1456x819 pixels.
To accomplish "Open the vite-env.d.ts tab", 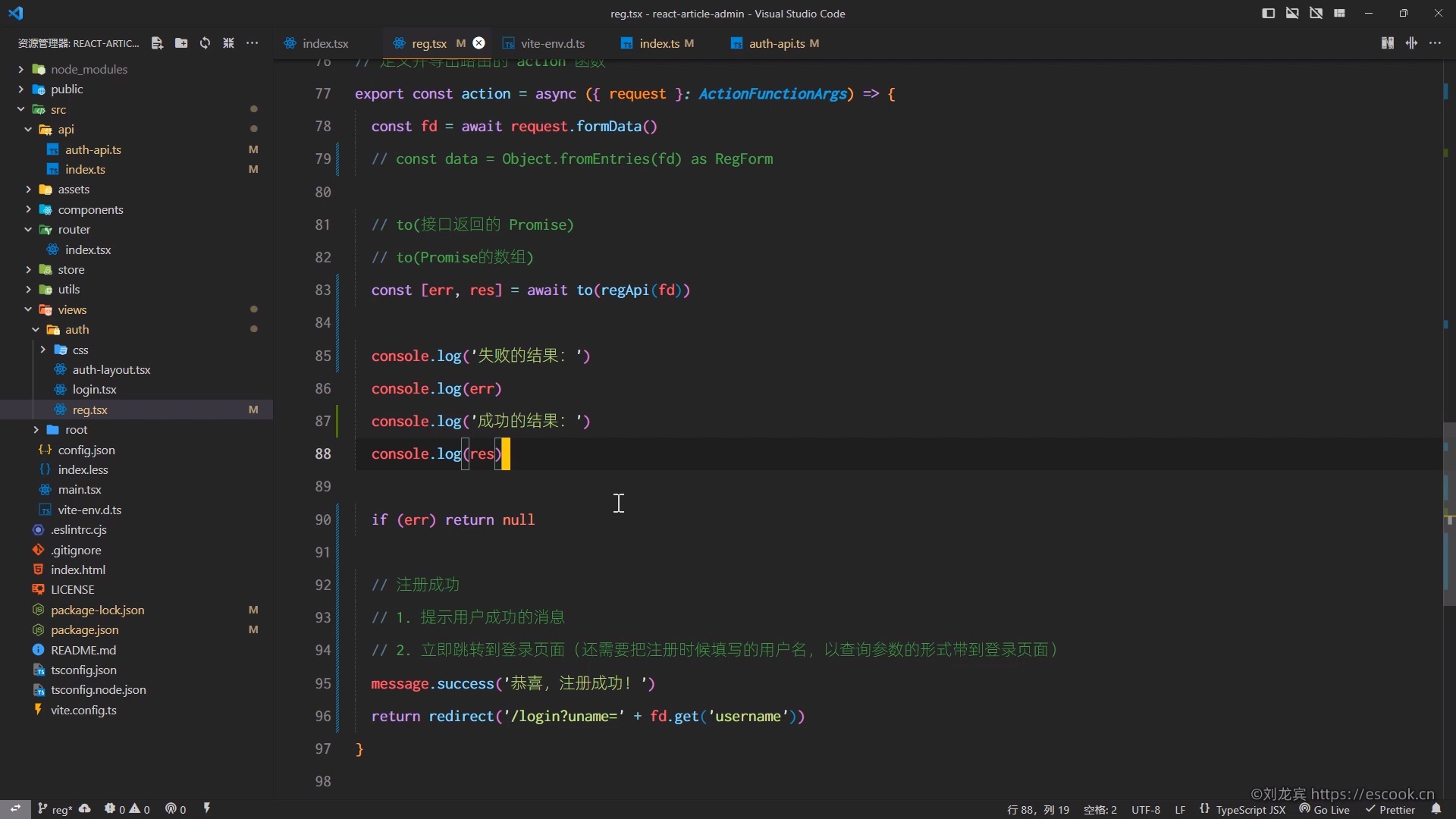I will coord(552,43).
